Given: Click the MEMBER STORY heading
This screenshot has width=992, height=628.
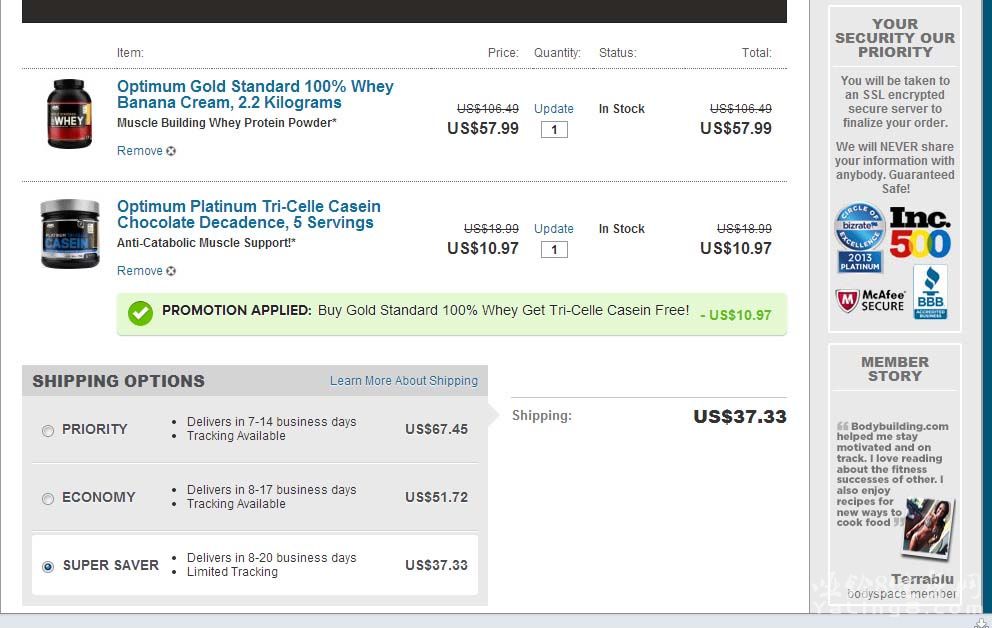Looking at the screenshot, I should 895,369.
